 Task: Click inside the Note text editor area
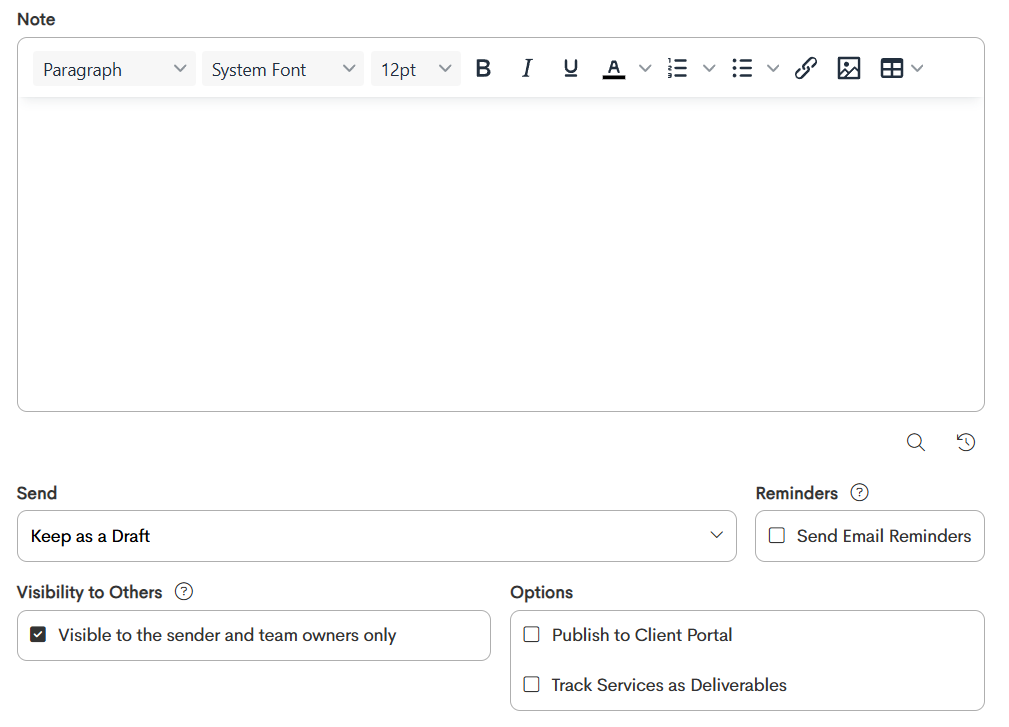click(x=501, y=254)
